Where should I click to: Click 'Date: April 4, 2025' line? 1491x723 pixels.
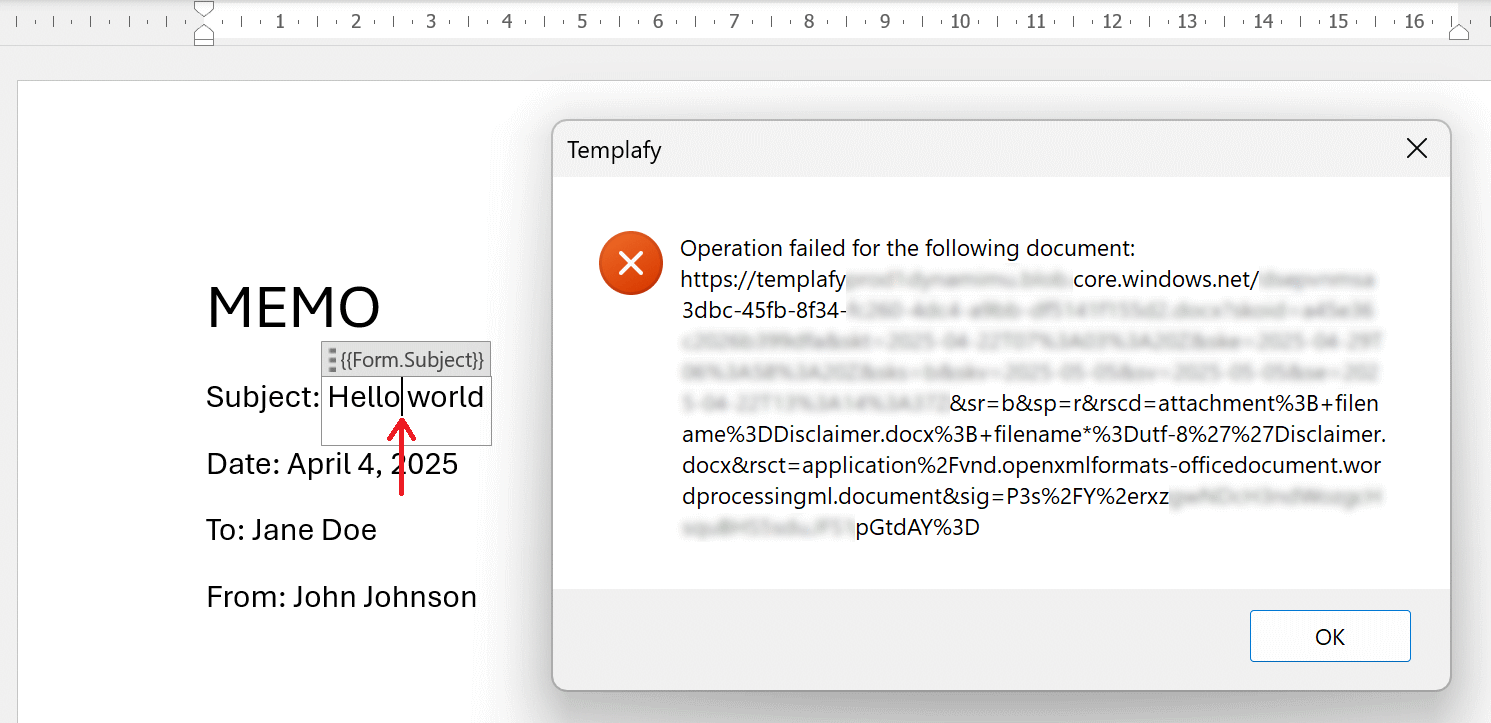tap(332, 464)
